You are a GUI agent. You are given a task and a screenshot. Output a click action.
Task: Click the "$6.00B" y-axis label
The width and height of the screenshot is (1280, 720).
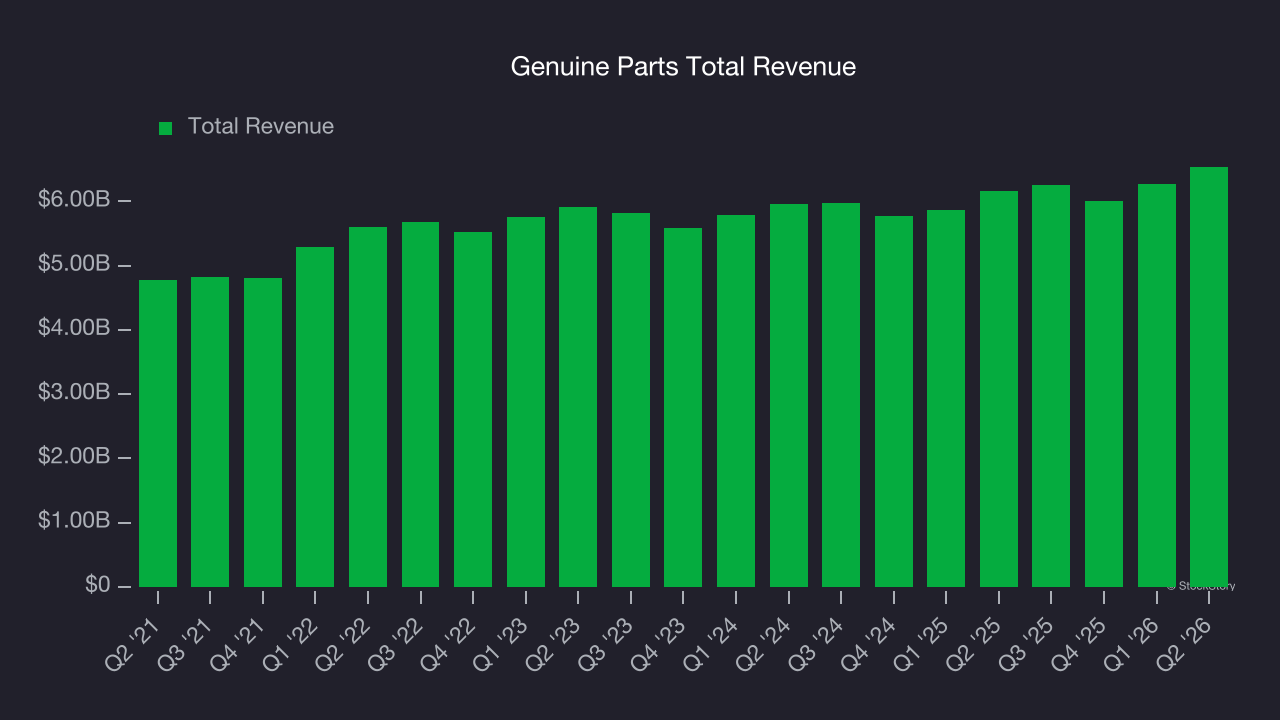[74, 200]
